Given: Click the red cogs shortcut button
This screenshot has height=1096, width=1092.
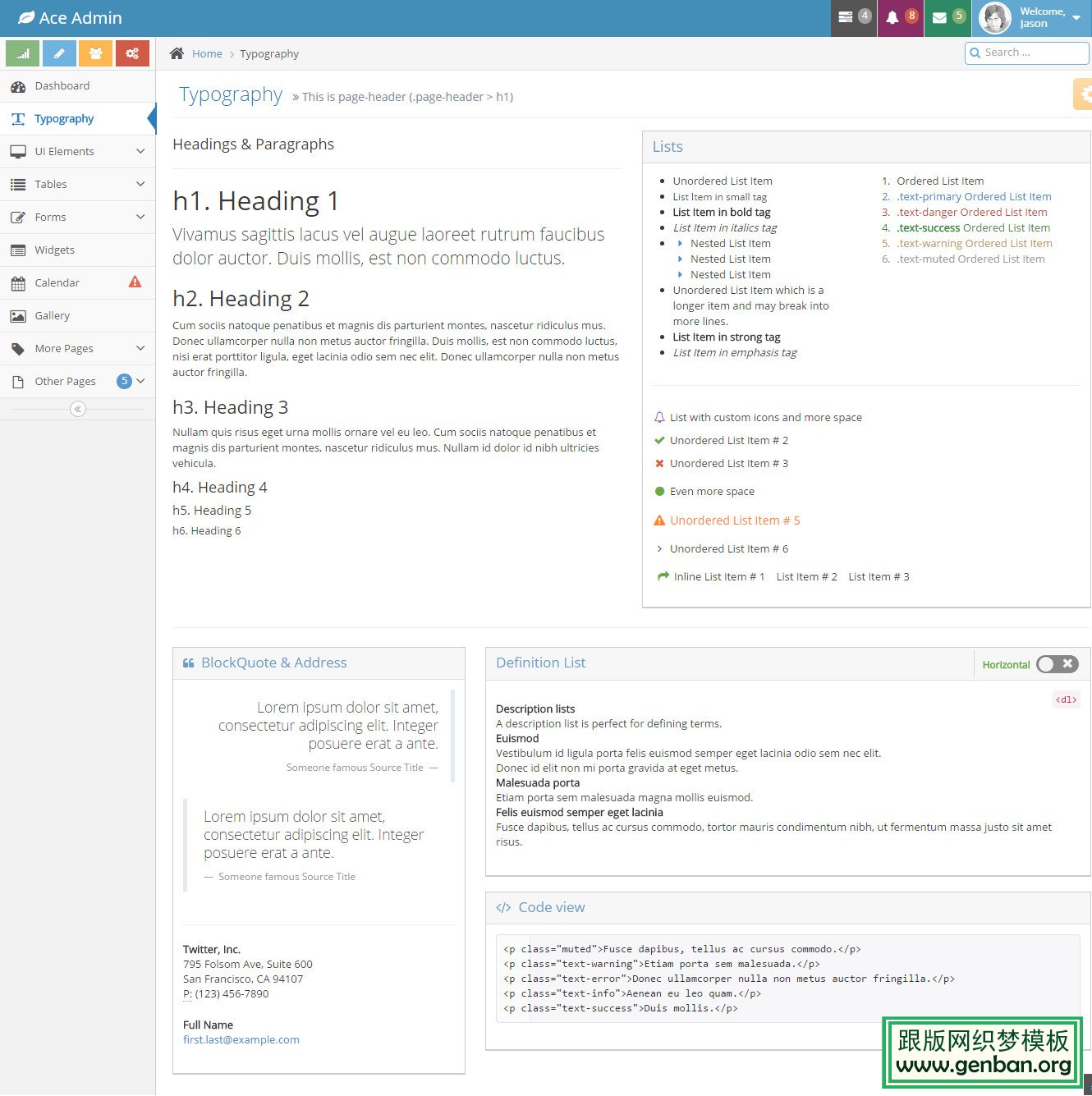Looking at the screenshot, I should [132, 53].
